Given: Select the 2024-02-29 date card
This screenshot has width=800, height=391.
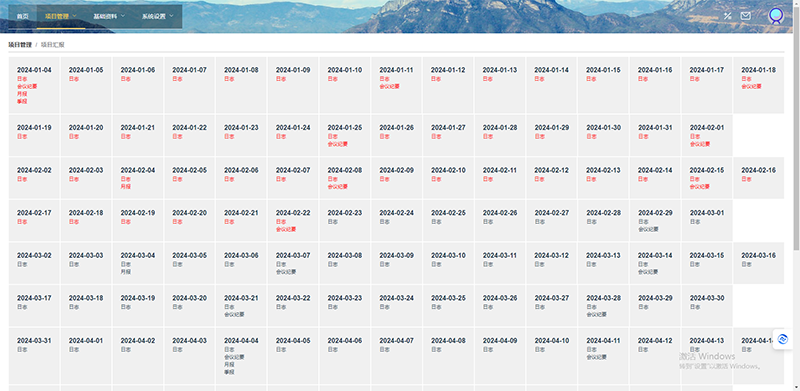Looking at the screenshot, I should 655,221.
